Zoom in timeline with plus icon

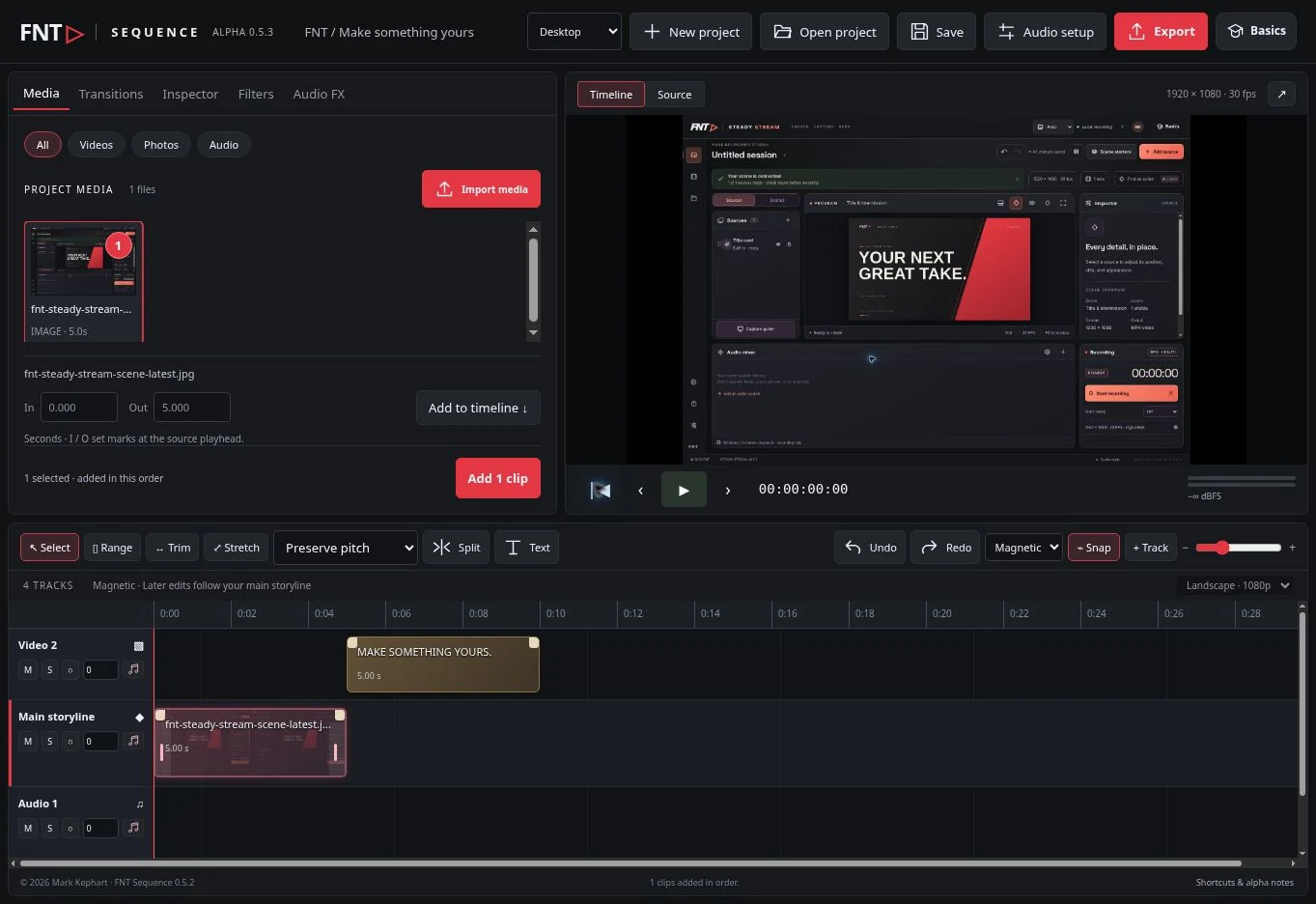click(1292, 548)
